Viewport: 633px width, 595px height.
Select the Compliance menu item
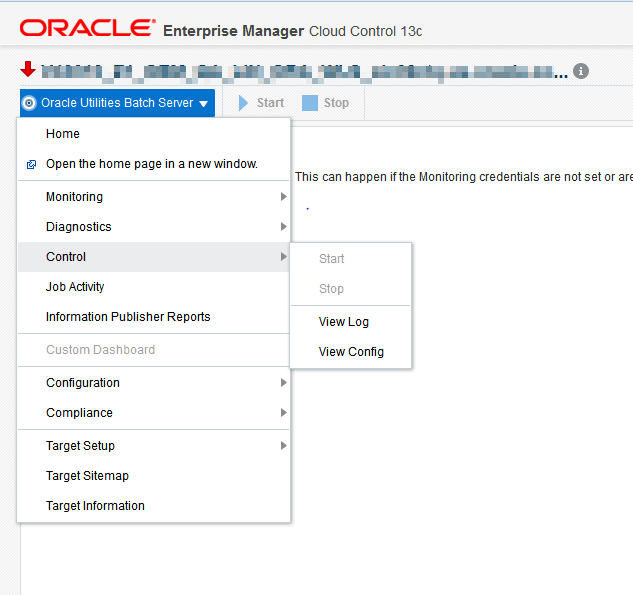tap(153, 413)
